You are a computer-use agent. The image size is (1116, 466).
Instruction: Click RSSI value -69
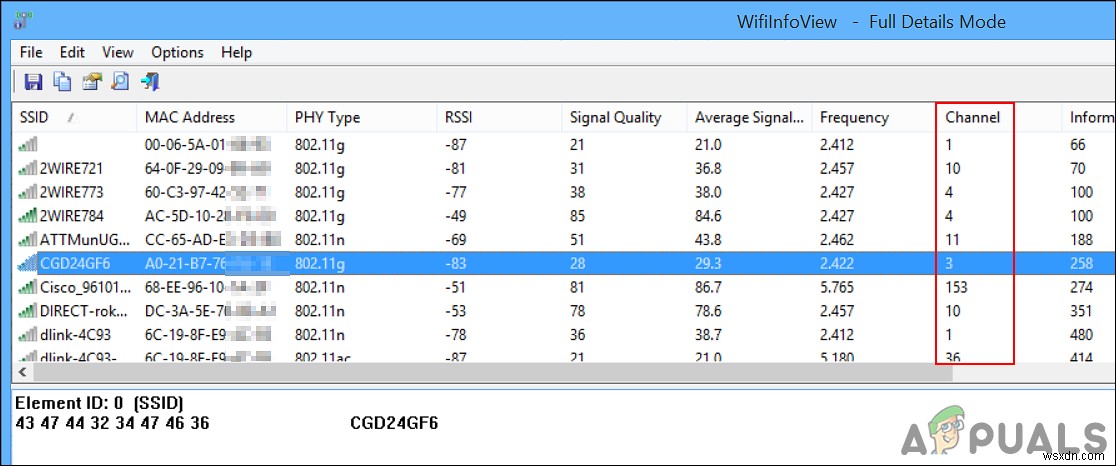(456, 239)
